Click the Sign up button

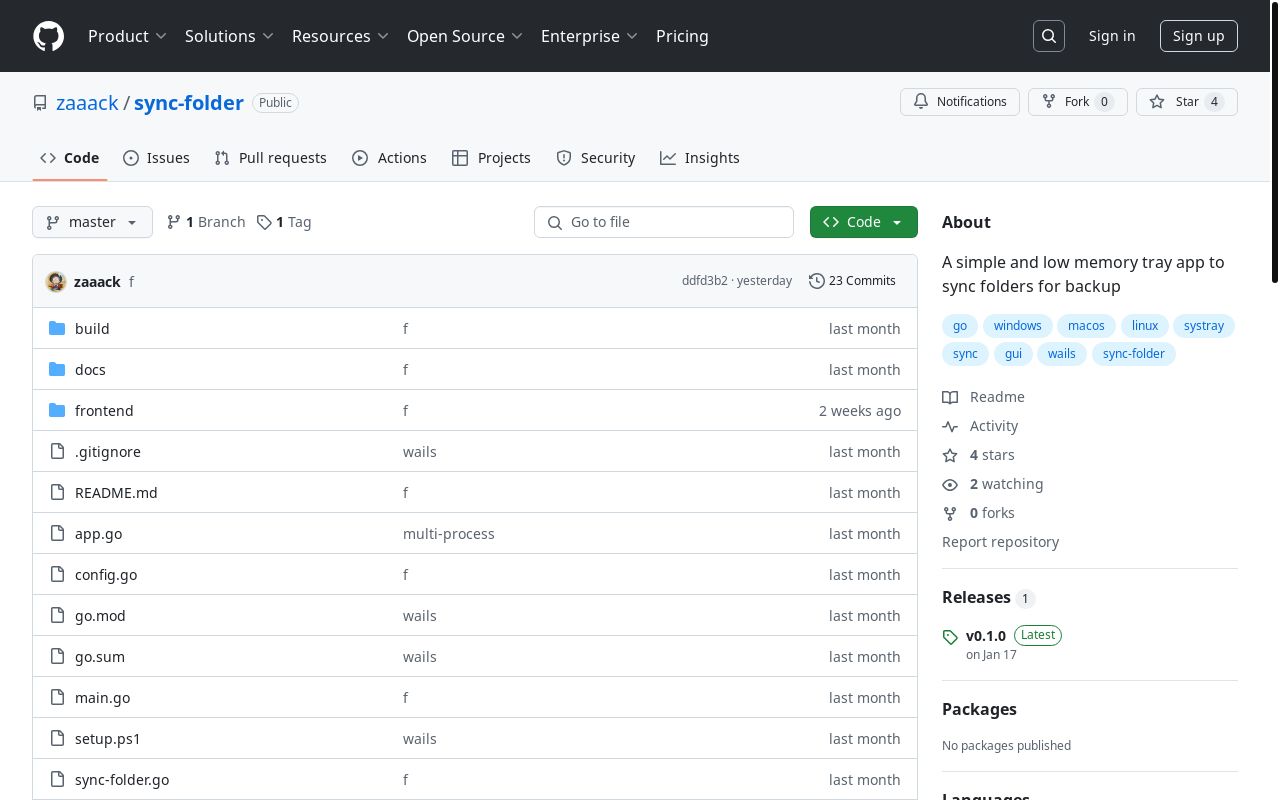pos(1198,36)
